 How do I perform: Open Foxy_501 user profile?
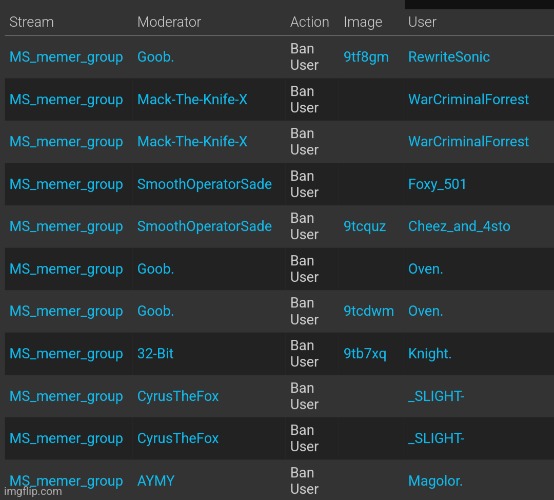coord(437,184)
